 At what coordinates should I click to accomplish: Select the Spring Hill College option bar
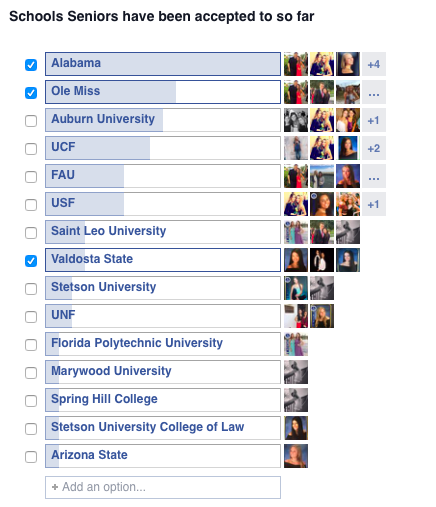163,400
